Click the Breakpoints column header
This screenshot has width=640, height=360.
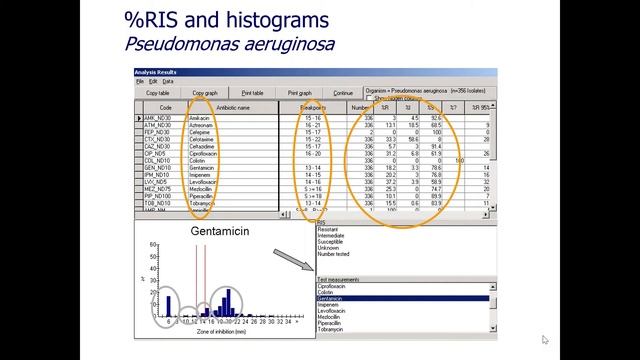coord(313,108)
